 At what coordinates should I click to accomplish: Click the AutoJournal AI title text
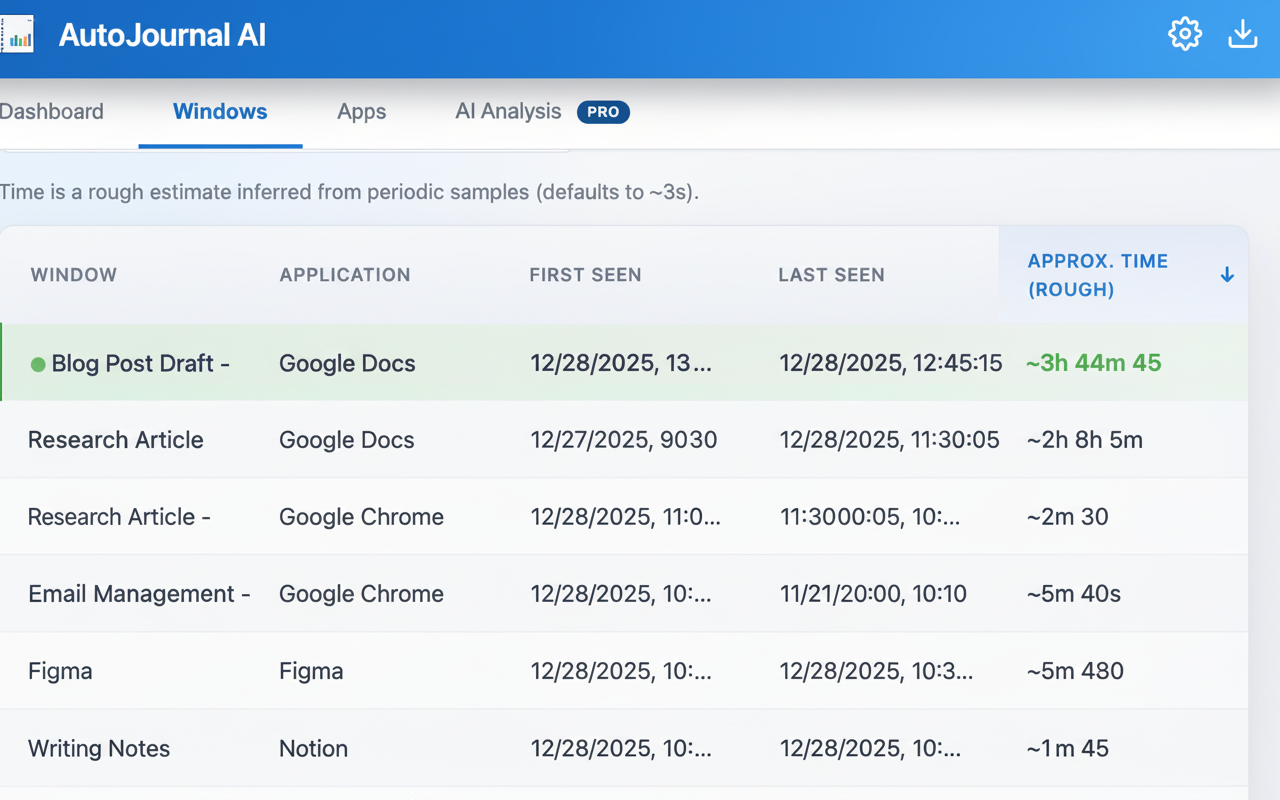click(x=162, y=35)
